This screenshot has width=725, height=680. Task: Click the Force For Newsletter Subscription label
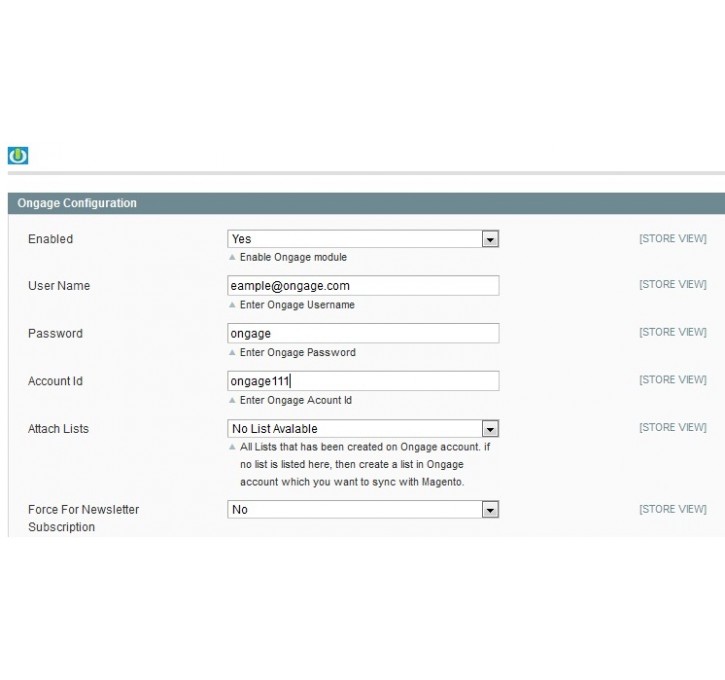click(x=84, y=518)
